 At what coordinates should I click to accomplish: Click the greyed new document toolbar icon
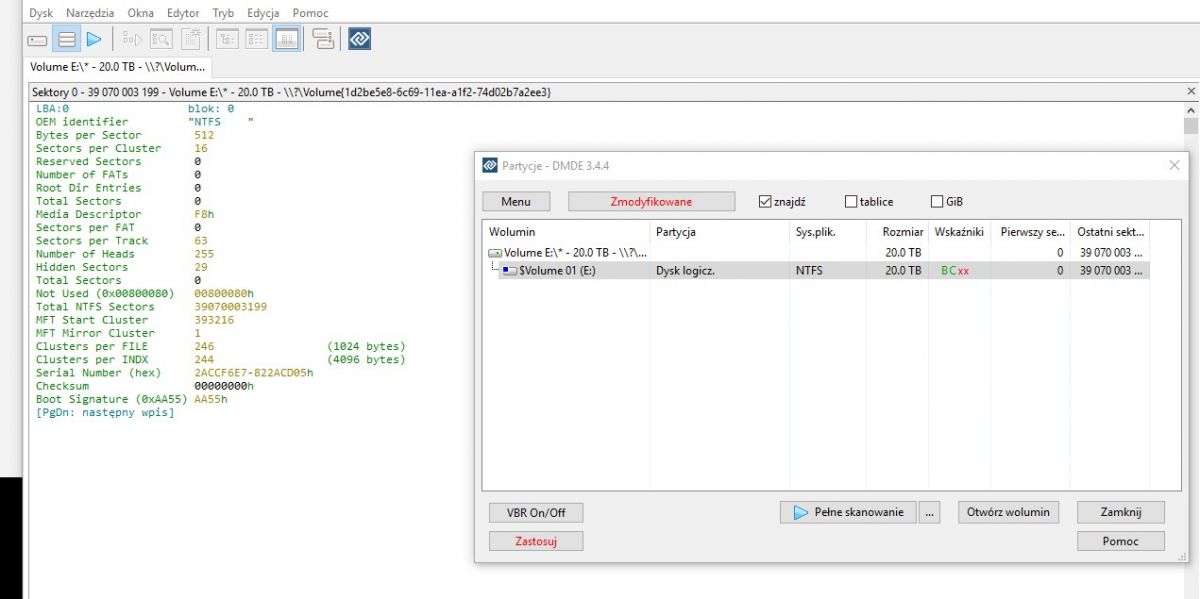[190, 40]
